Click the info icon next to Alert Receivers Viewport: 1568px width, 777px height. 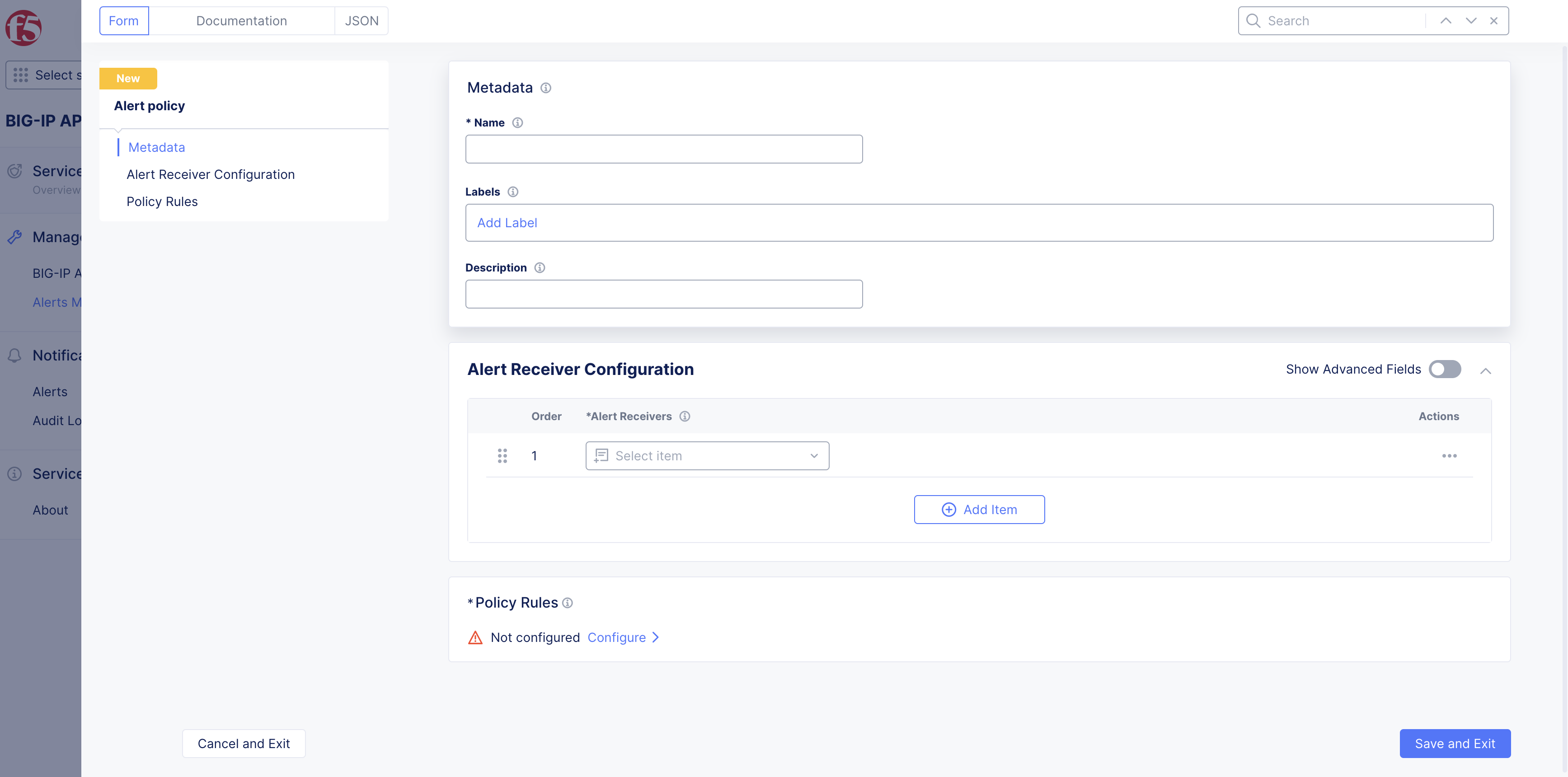[684, 416]
